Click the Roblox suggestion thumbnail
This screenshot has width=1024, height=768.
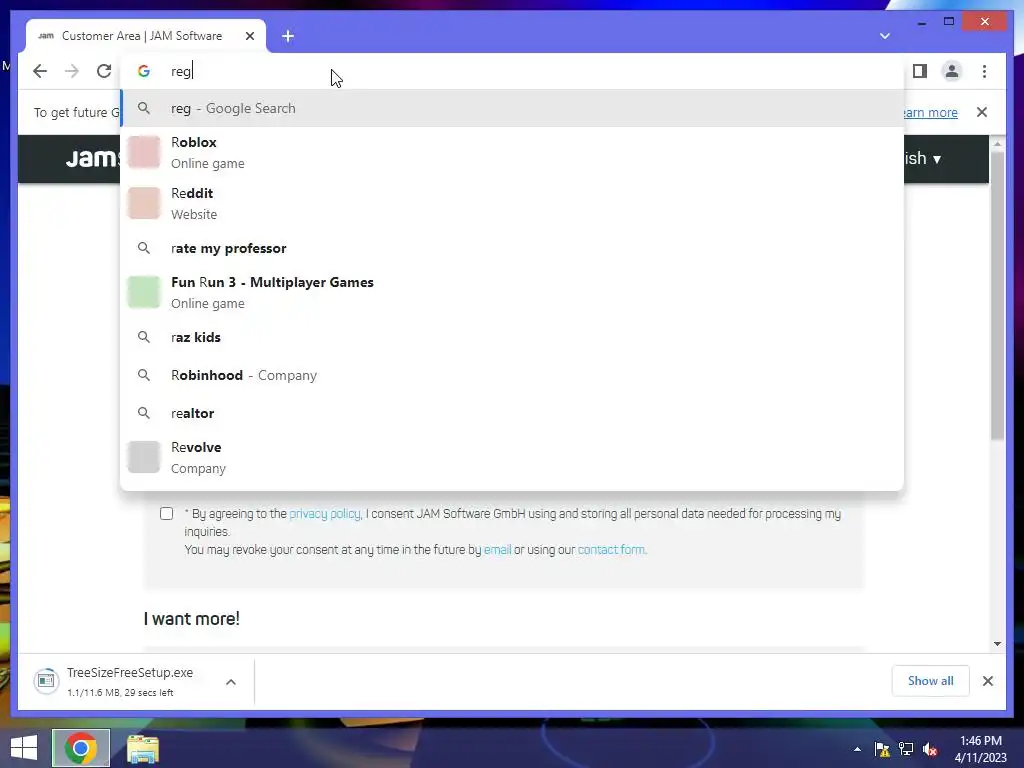pyautogui.click(x=144, y=152)
